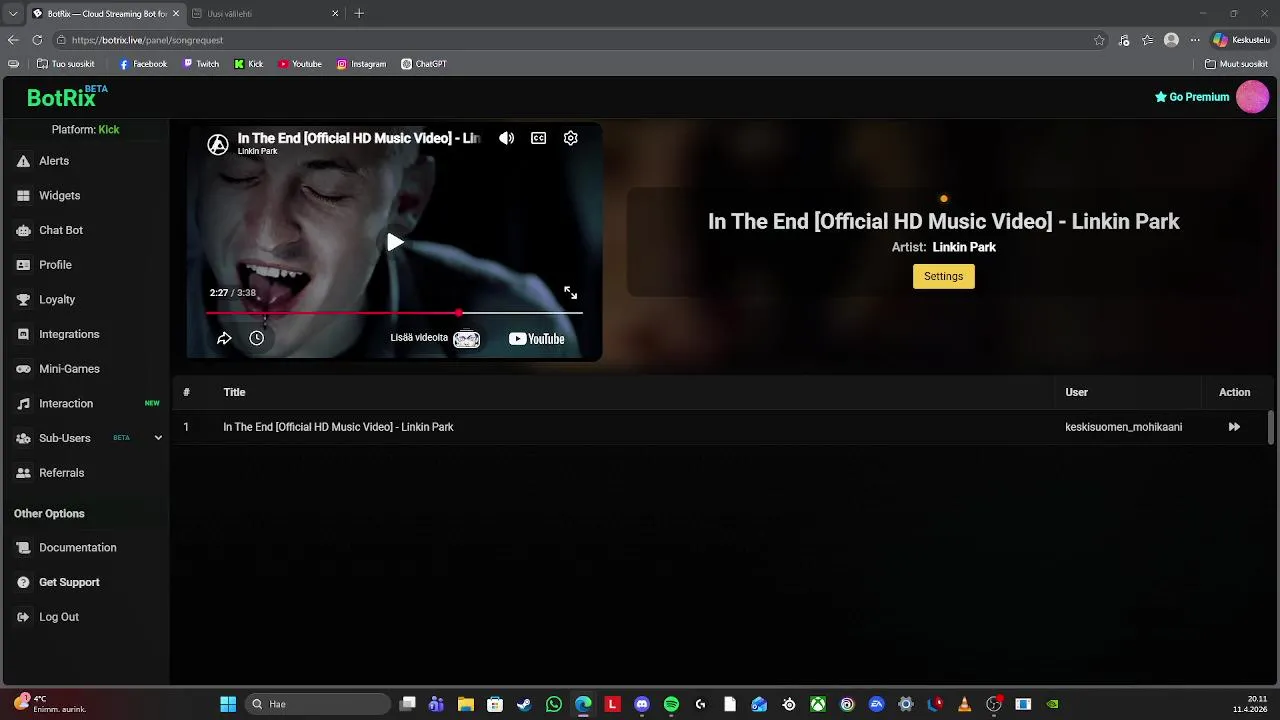
Task: Switch to the Uusi välilehti tab
Action: click(263, 14)
